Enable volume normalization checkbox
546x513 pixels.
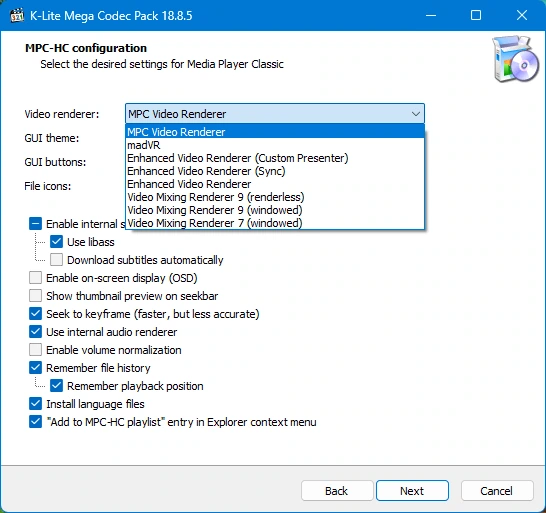tap(36, 350)
